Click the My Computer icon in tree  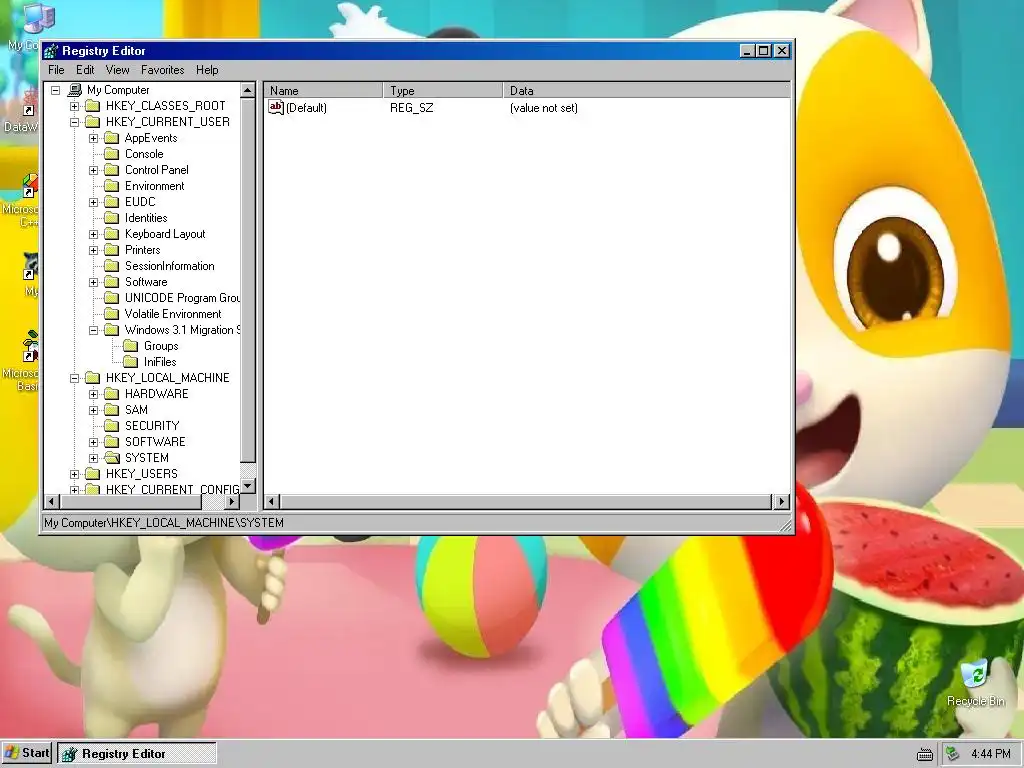point(75,90)
